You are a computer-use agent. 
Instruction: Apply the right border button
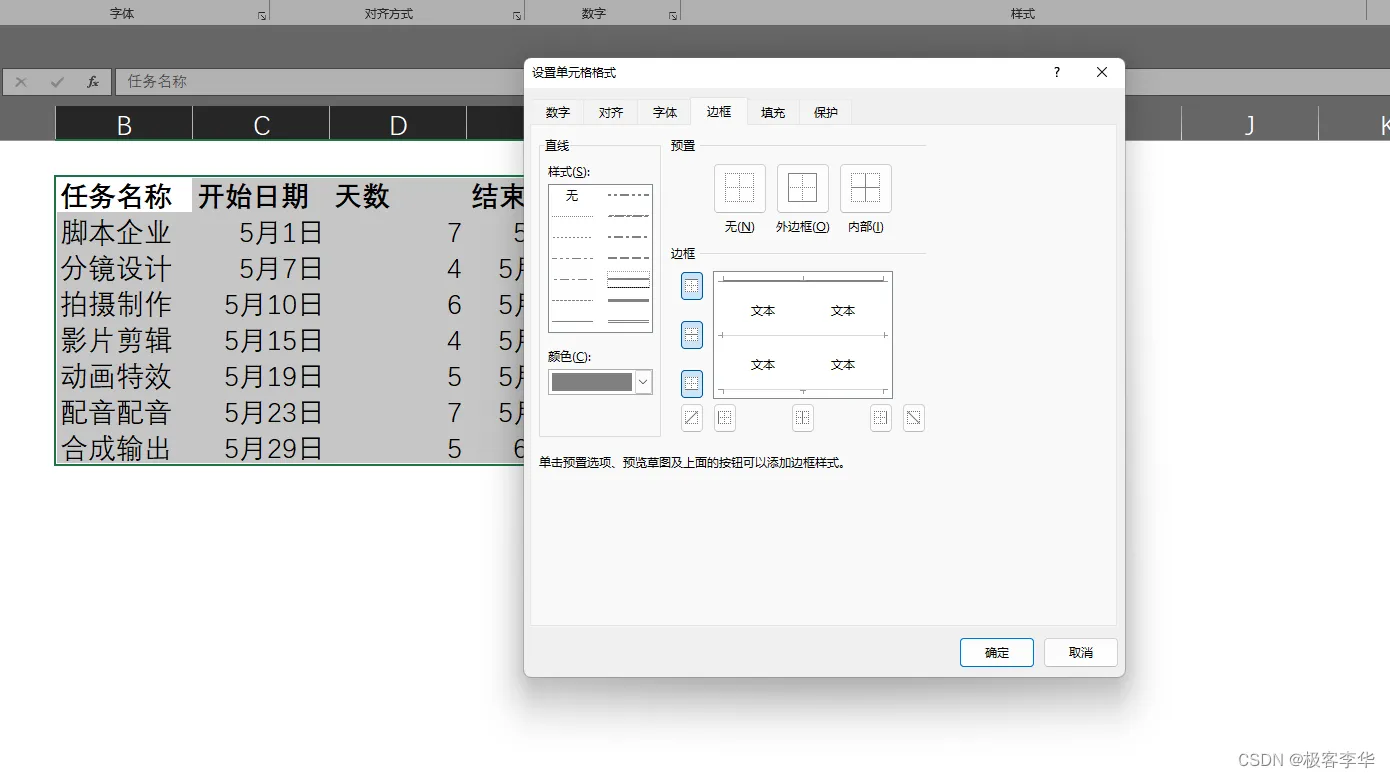click(881, 418)
